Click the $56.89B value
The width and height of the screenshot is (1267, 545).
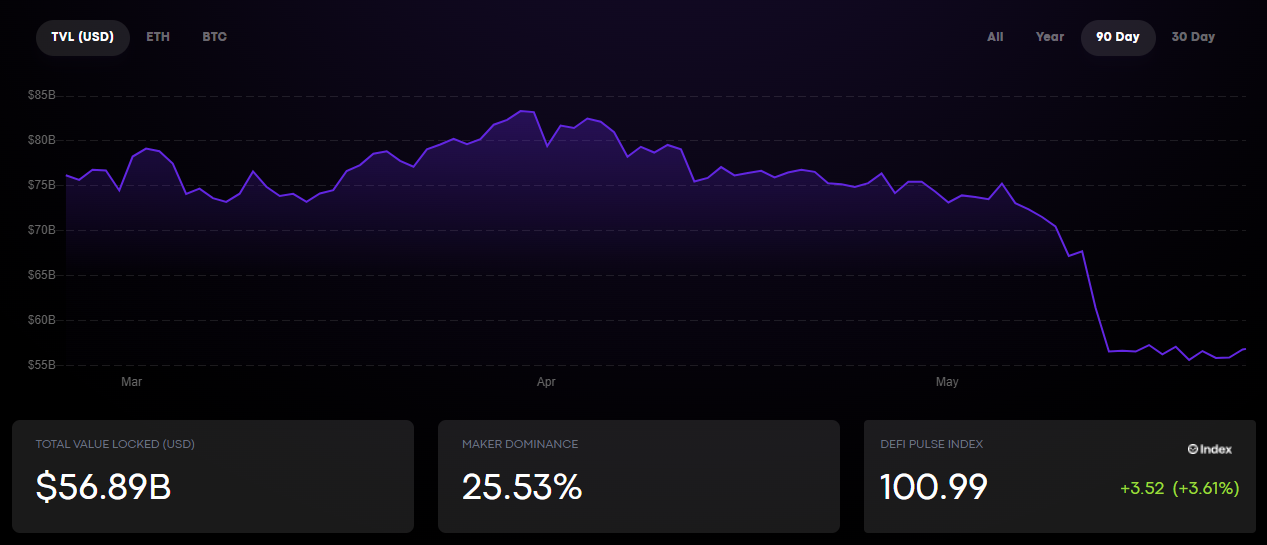[x=103, y=487]
